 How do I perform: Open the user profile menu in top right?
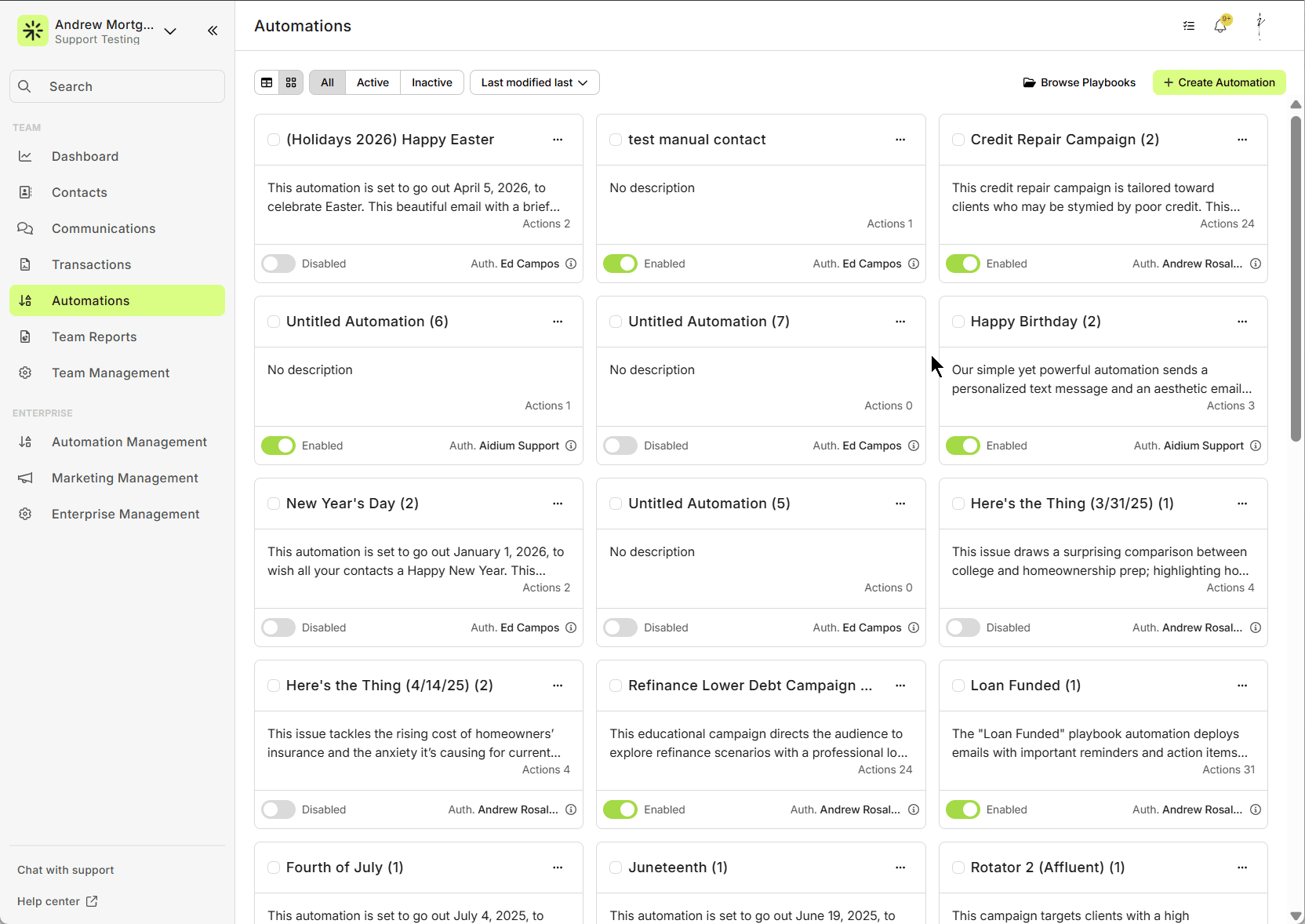pos(1260,26)
